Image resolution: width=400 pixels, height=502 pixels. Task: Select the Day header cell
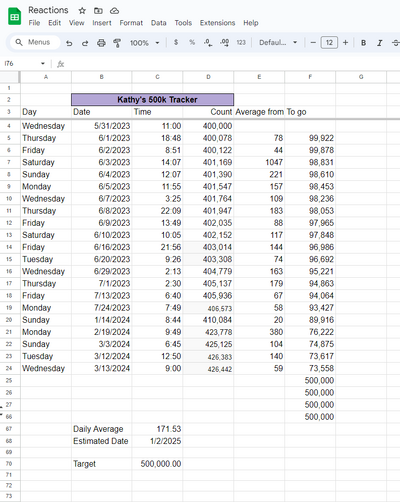[46, 112]
